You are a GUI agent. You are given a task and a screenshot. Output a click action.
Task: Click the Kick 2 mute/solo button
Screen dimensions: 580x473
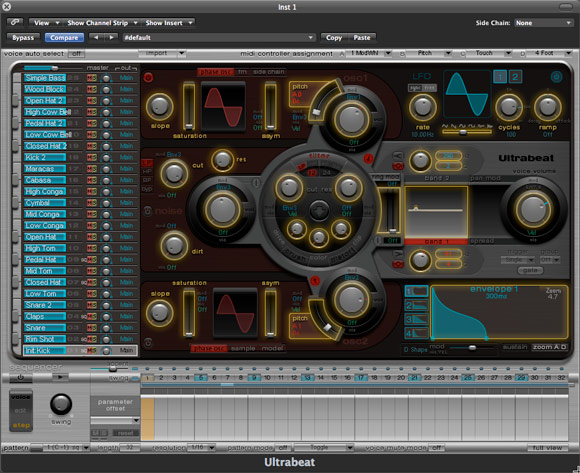[x=92, y=158]
